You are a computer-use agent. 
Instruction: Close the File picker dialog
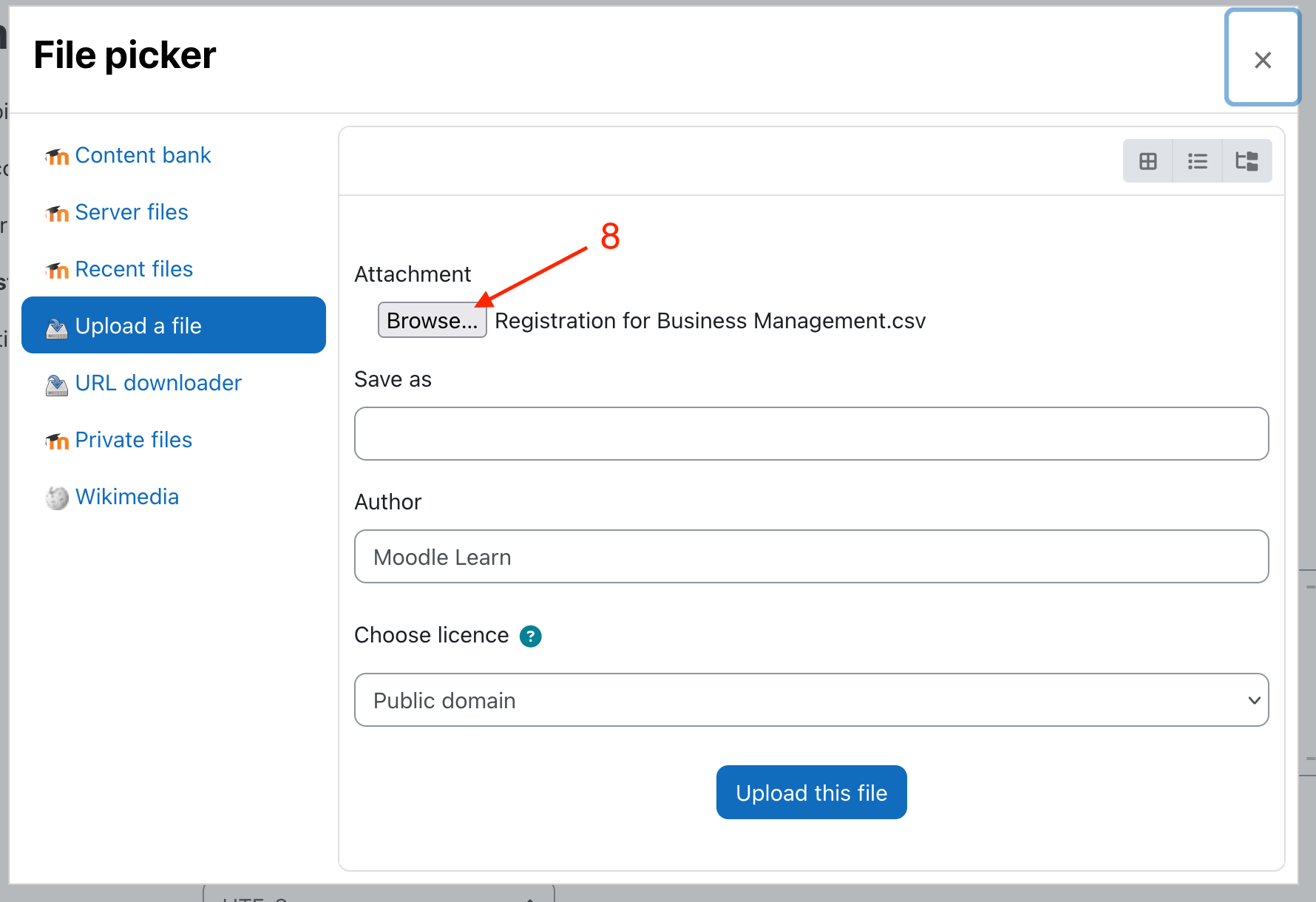pyautogui.click(x=1263, y=59)
